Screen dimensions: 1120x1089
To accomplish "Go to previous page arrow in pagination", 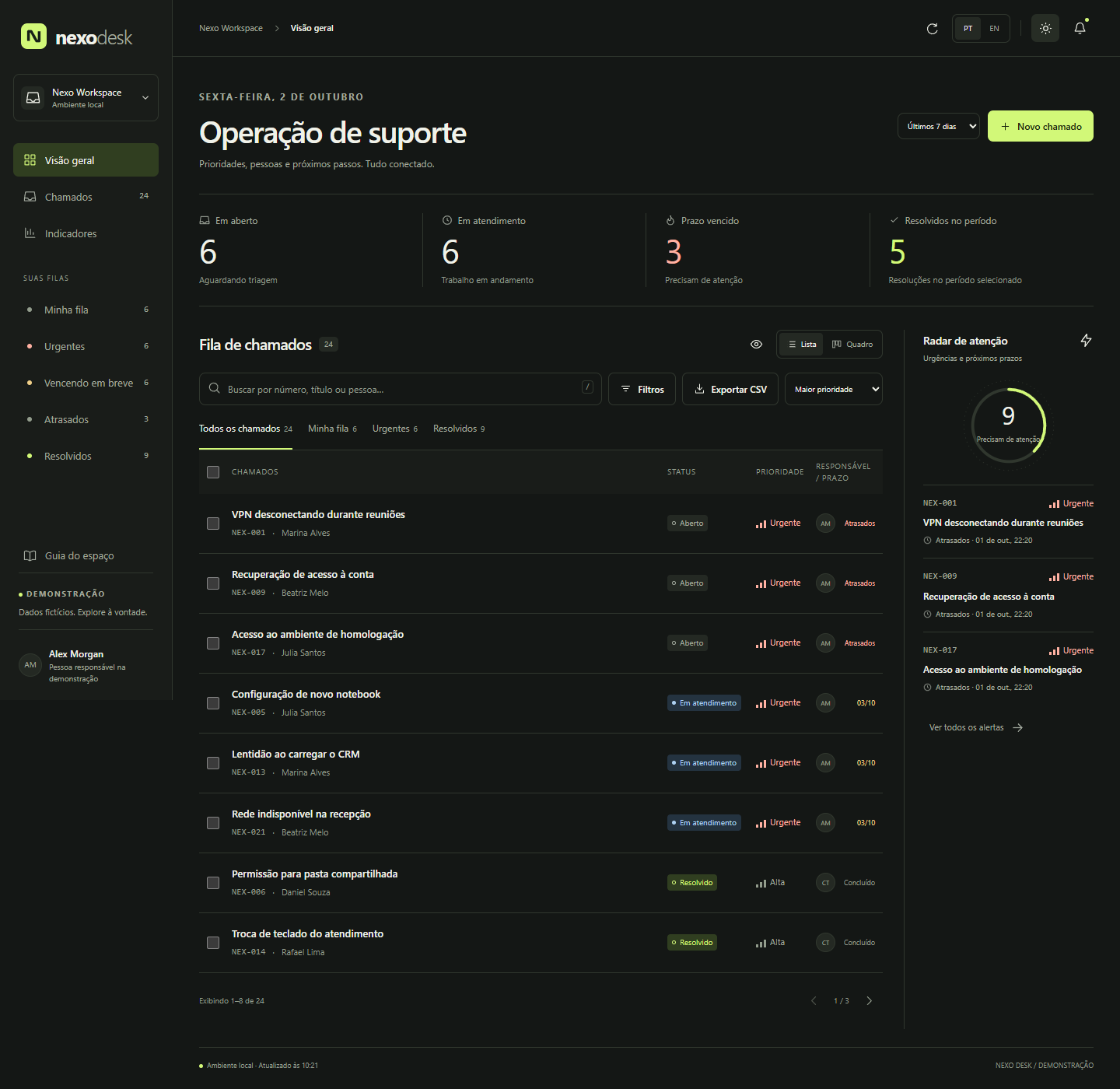I will 814,1001.
